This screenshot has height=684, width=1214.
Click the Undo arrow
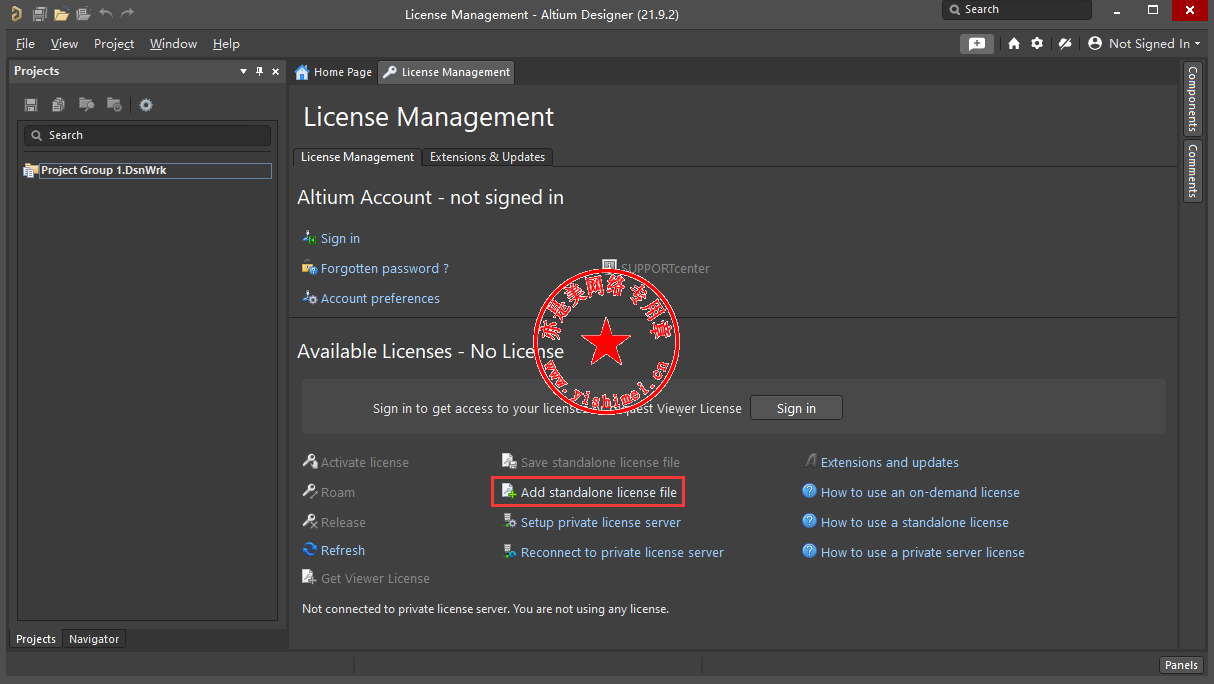[x=106, y=14]
